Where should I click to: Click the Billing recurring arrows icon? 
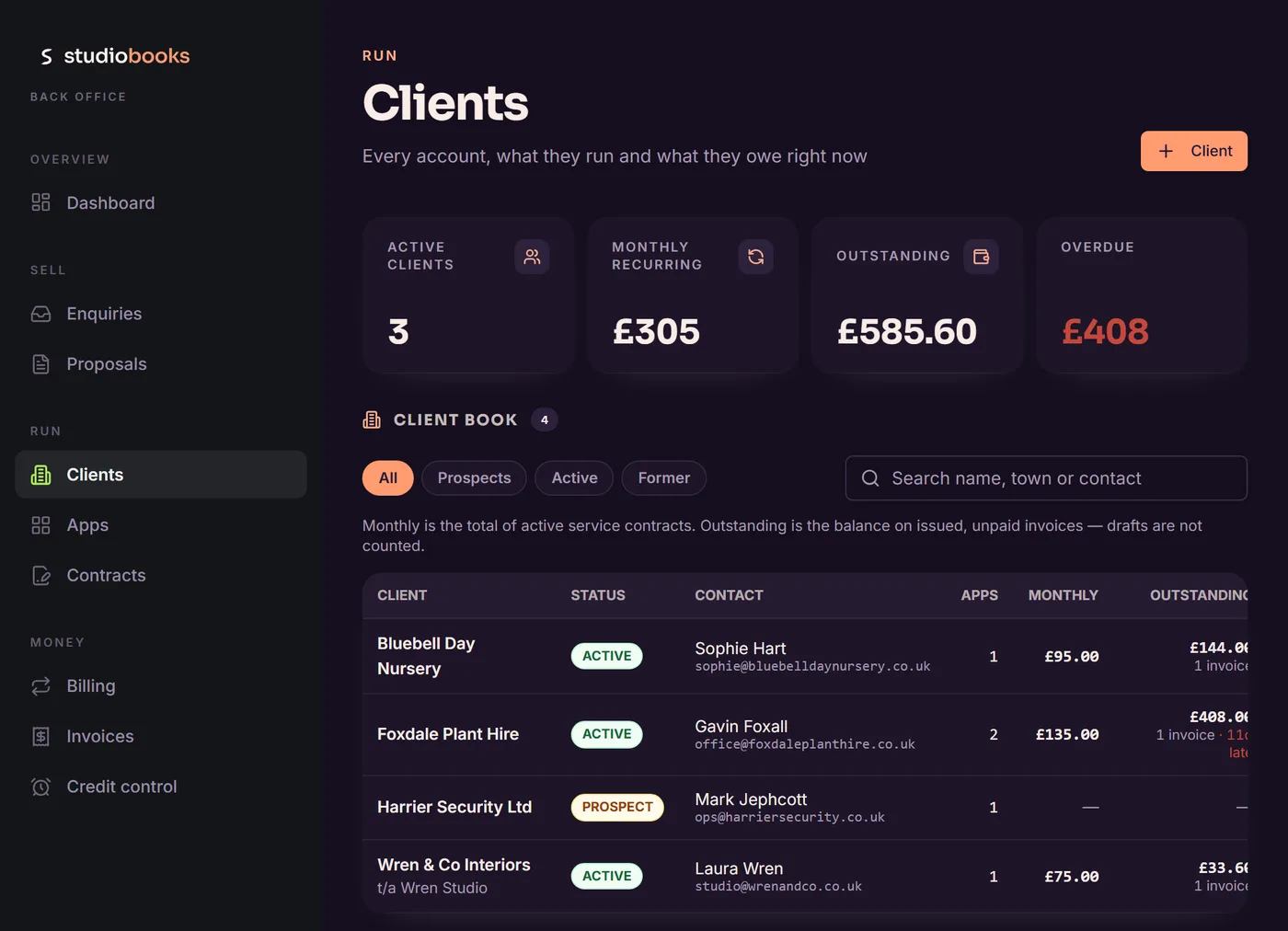click(x=40, y=686)
